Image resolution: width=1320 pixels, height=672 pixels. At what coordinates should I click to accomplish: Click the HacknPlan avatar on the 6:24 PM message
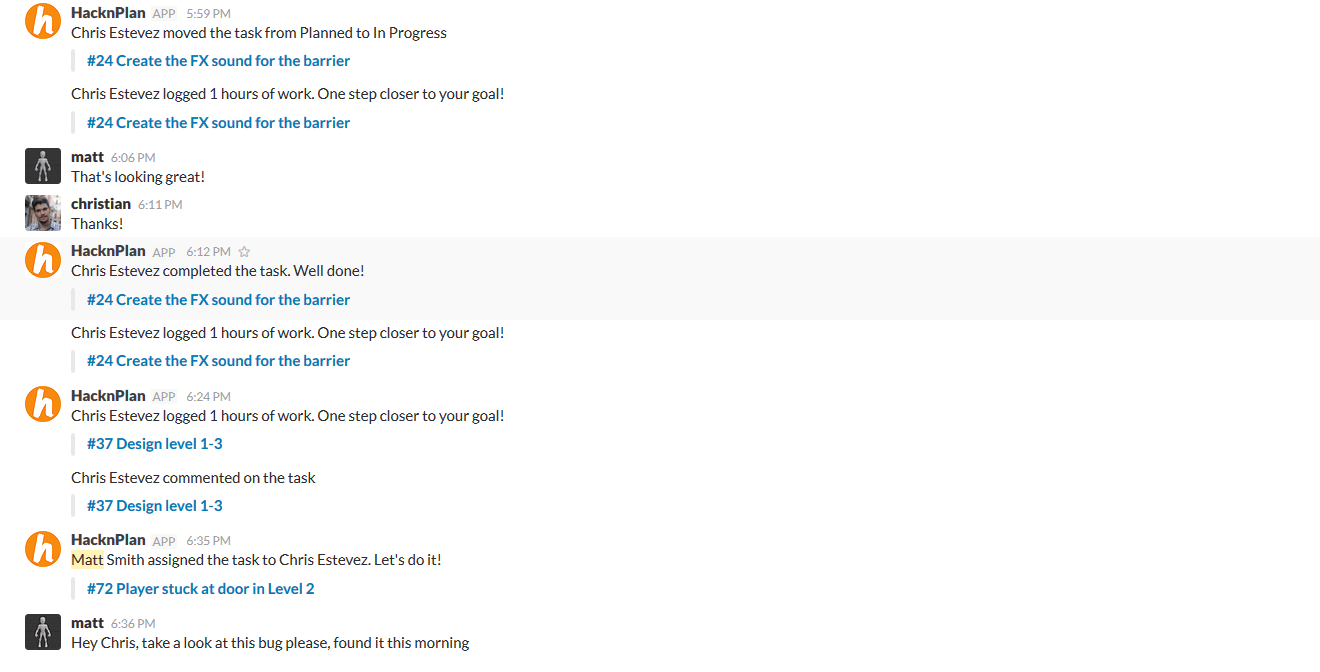43,405
